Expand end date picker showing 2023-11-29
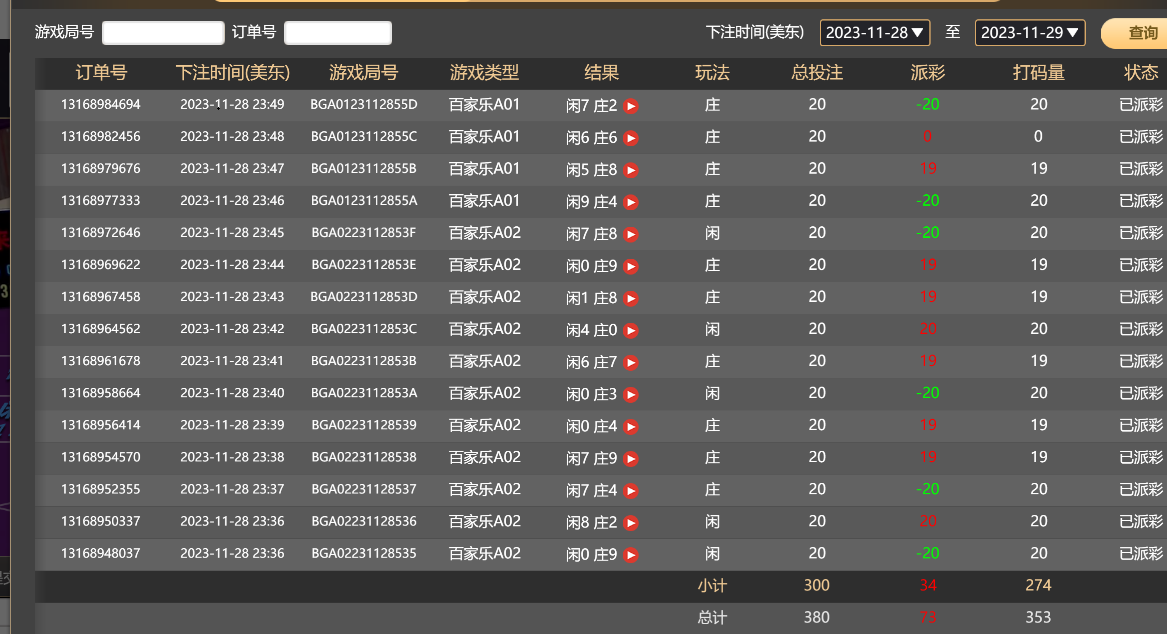This screenshot has height=634, width=1167. pos(1030,33)
